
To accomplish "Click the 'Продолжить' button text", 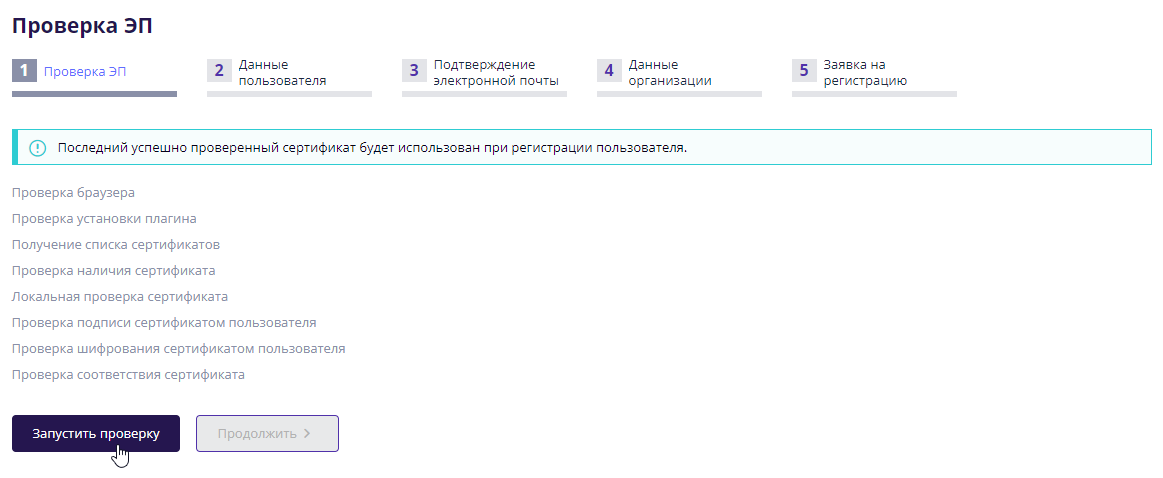I will pyautogui.click(x=257, y=434).
